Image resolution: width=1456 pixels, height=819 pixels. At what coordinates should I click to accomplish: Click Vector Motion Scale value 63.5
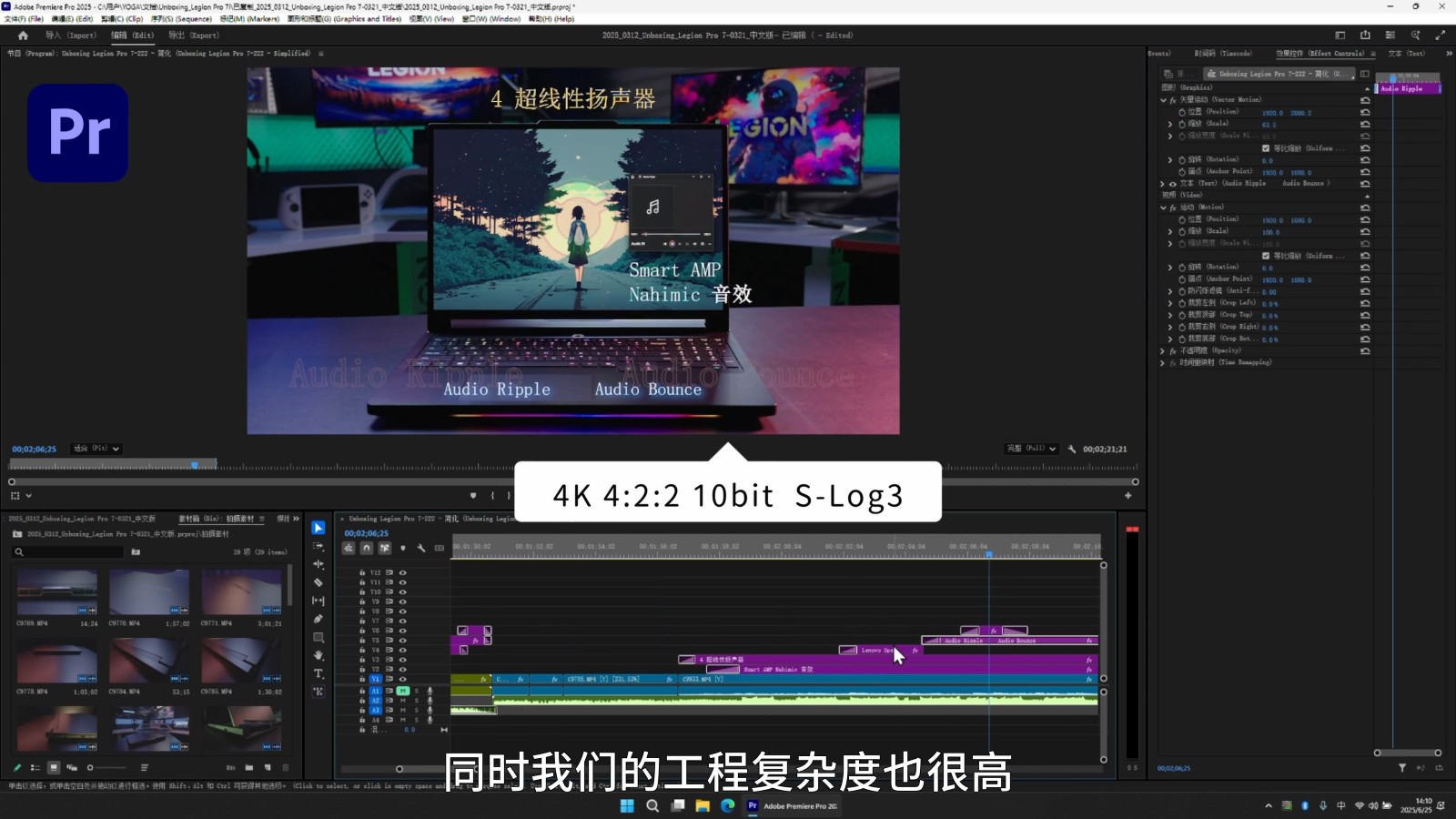point(1269,125)
